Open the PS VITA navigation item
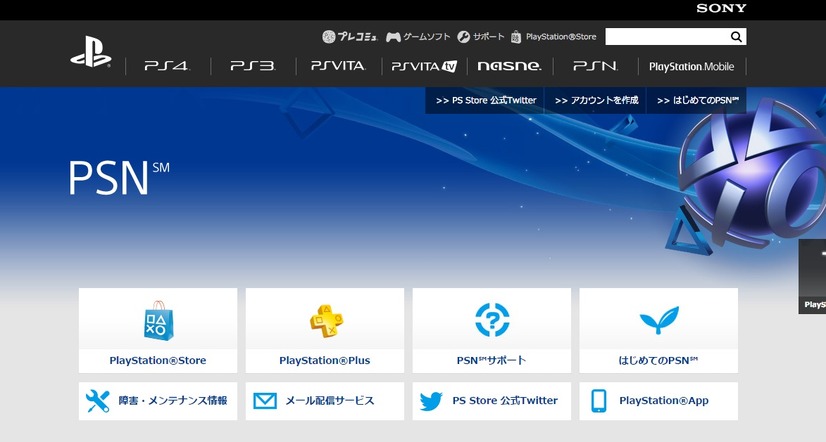 pyautogui.click(x=338, y=66)
